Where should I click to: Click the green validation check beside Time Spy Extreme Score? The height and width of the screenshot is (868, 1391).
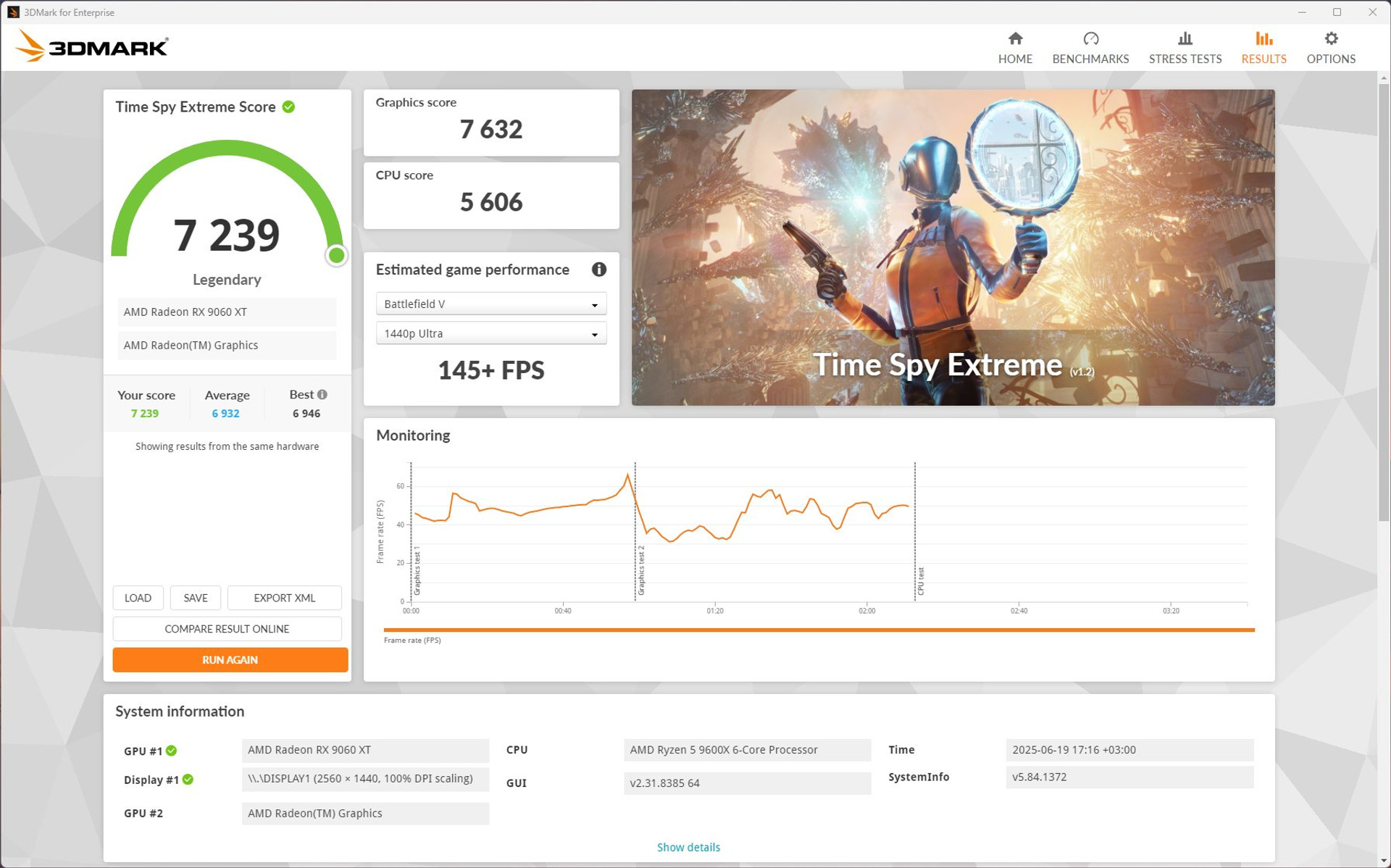[288, 107]
